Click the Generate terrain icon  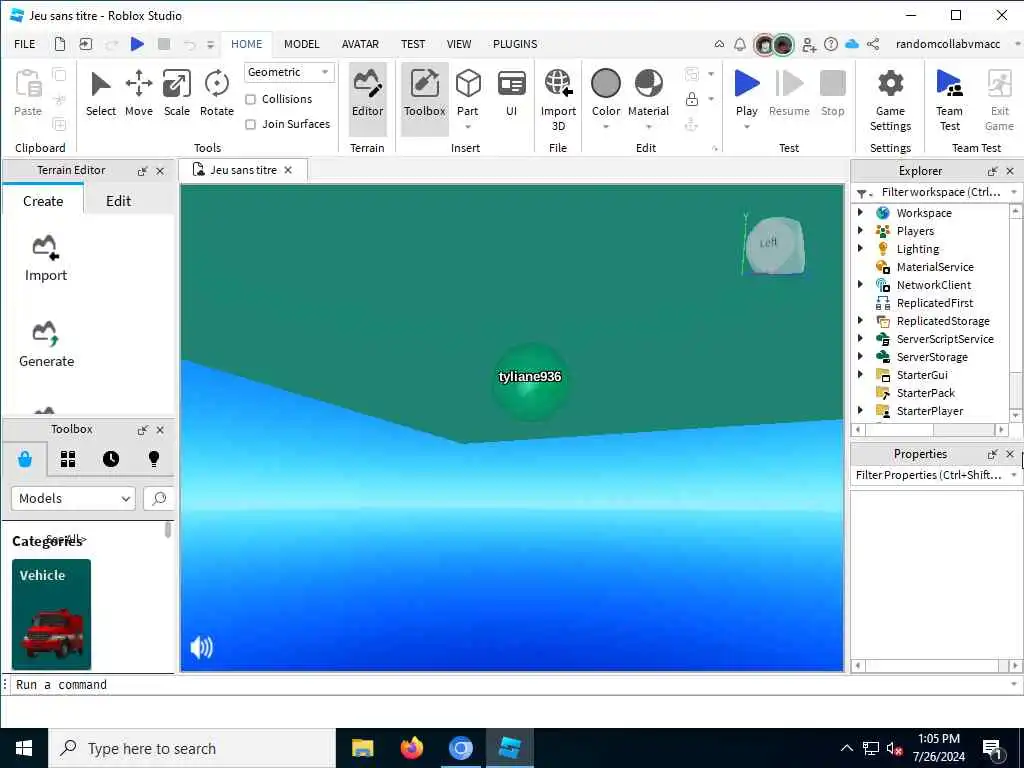point(46,344)
